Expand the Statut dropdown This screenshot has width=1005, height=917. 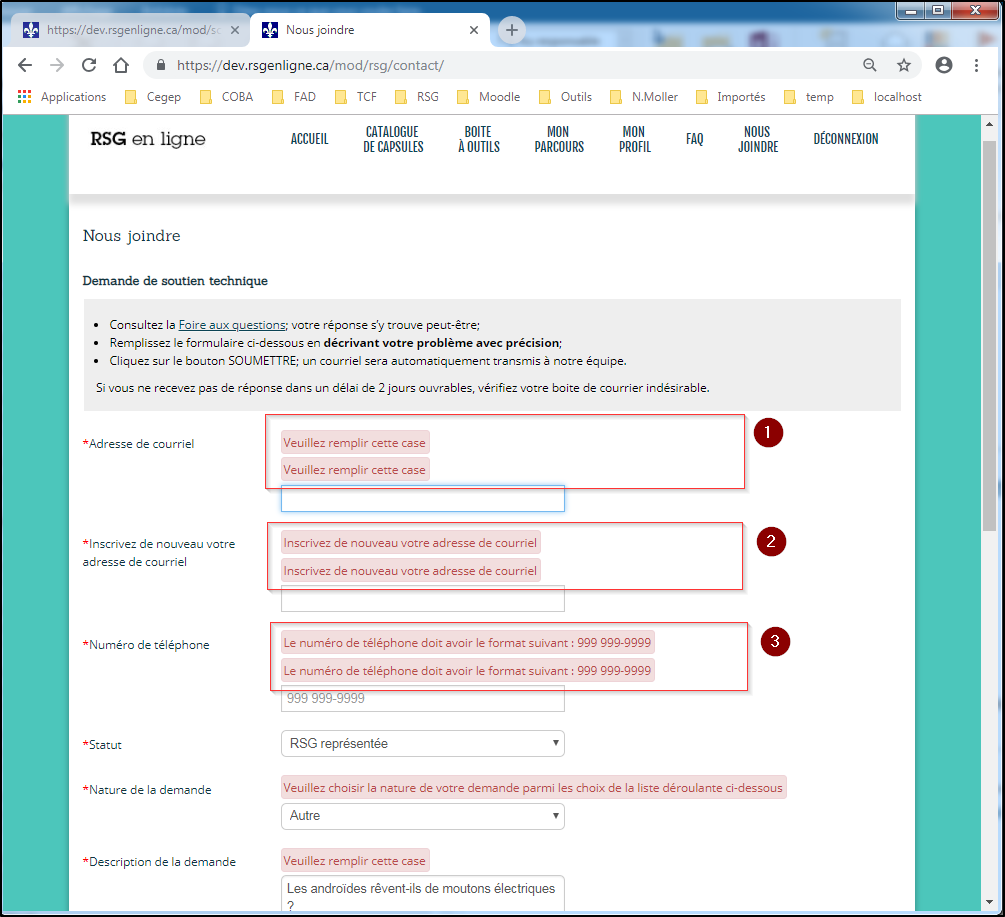[422, 744]
